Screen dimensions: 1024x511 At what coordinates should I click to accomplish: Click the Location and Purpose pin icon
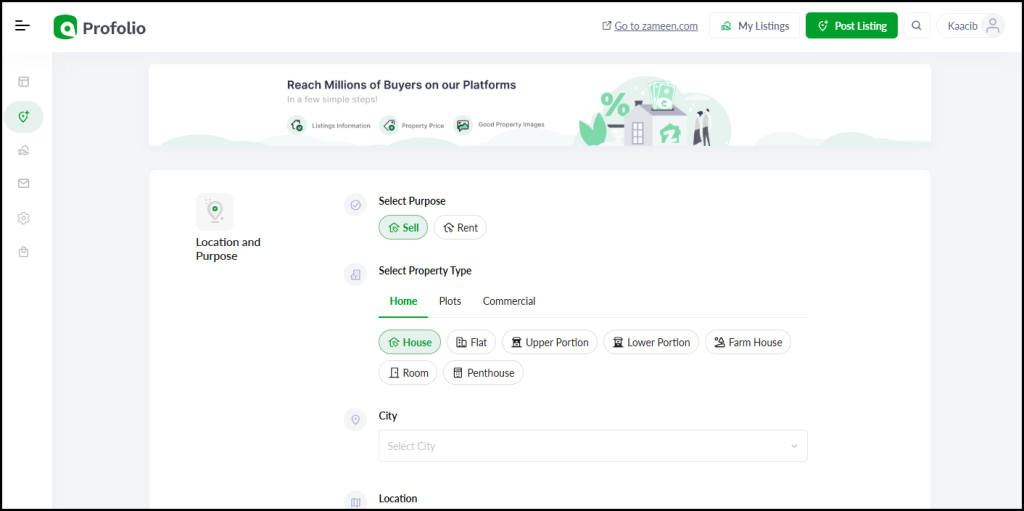tap(214, 212)
